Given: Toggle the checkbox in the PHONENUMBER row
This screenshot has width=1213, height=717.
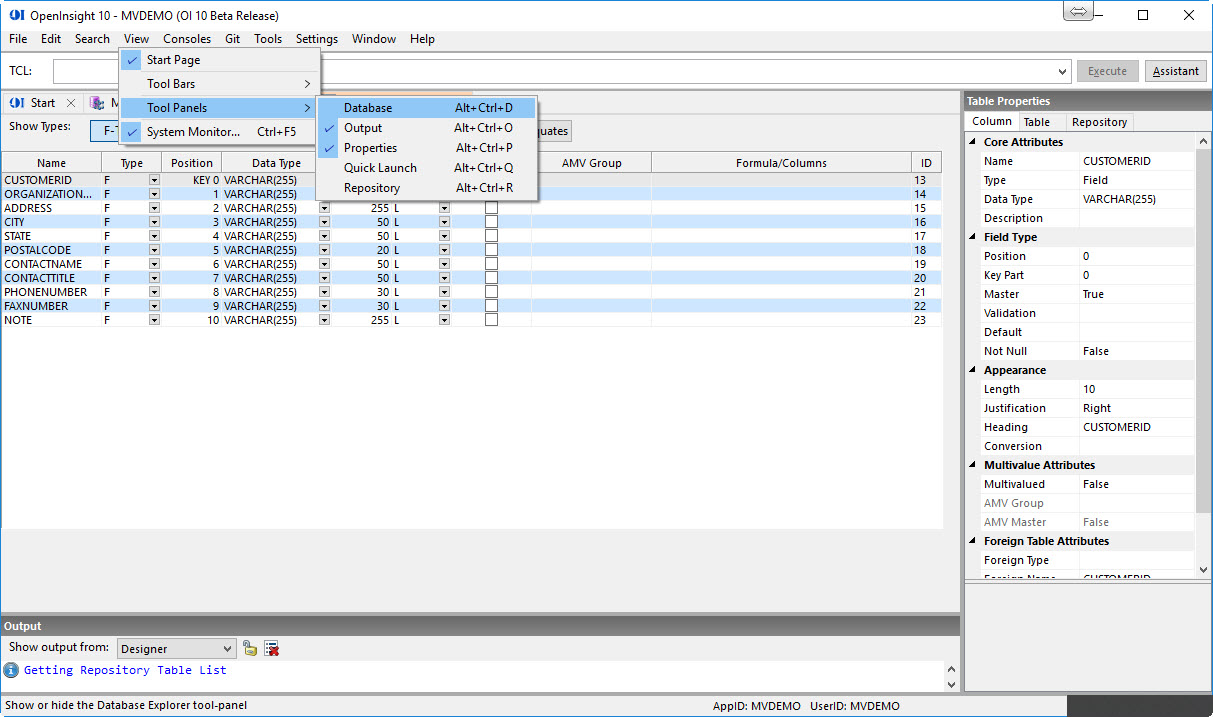Looking at the screenshot, I should 491,292.
